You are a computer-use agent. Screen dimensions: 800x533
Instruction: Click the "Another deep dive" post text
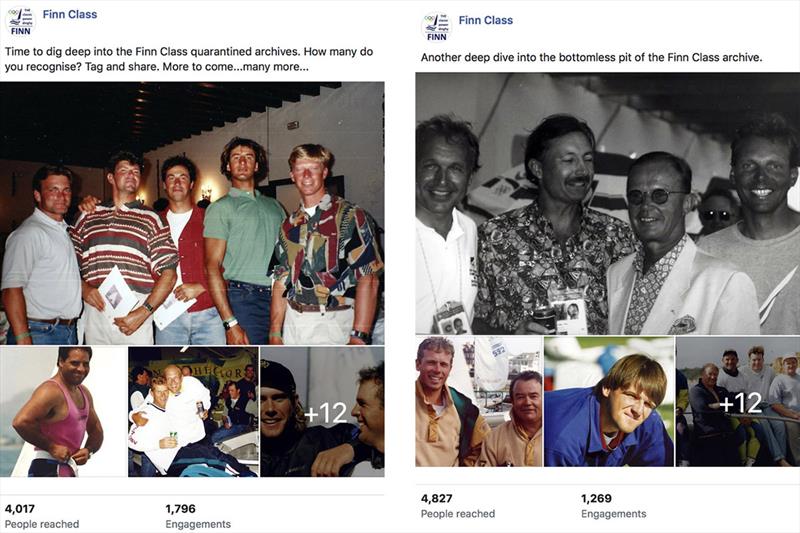(591, 58)
